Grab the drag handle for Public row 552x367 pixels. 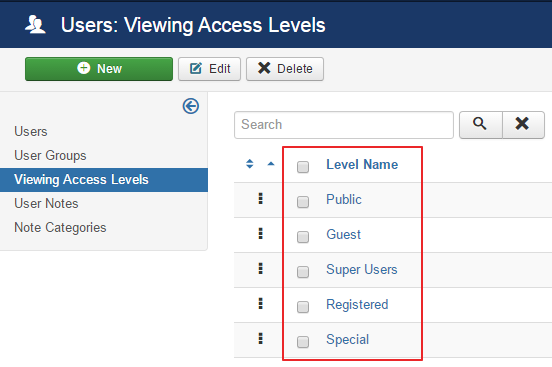click(x=261, y=199)
